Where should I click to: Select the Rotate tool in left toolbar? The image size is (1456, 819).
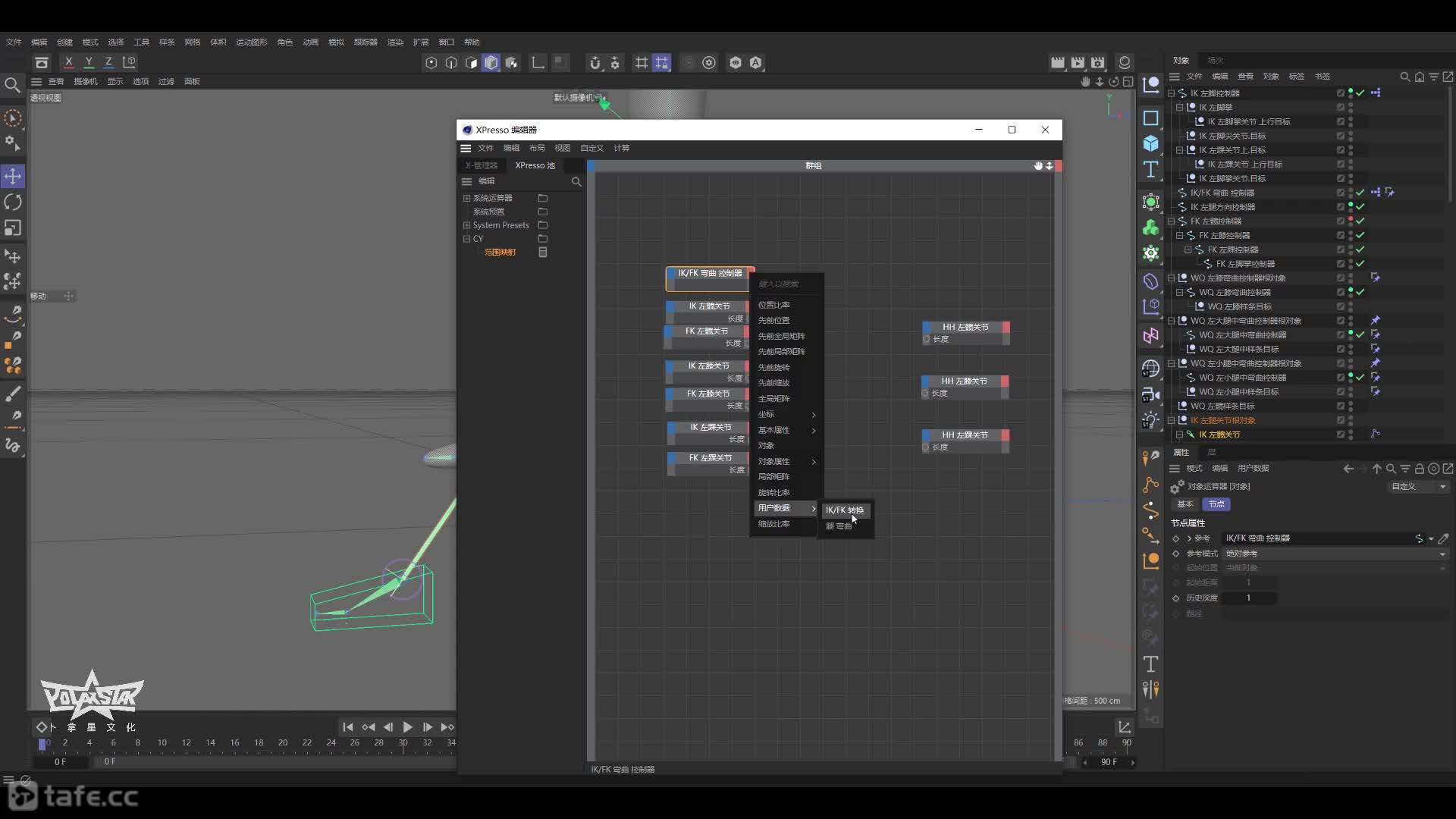(13, 202)
